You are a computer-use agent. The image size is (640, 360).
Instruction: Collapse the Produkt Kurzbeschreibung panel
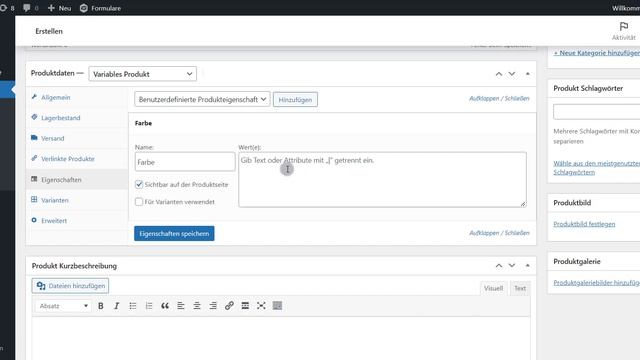point(527,266)
